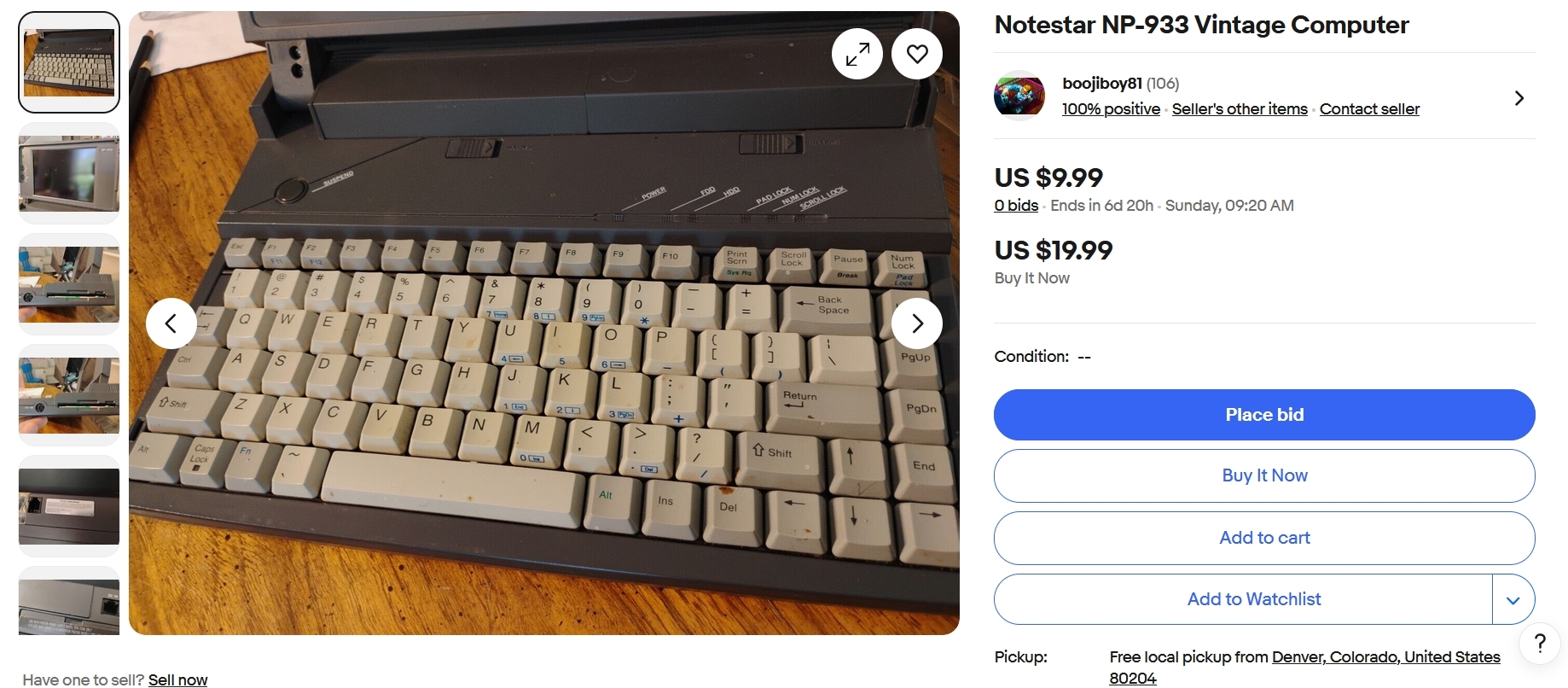Add the item to favorites with the heart icon

click(x=917, y=54)
